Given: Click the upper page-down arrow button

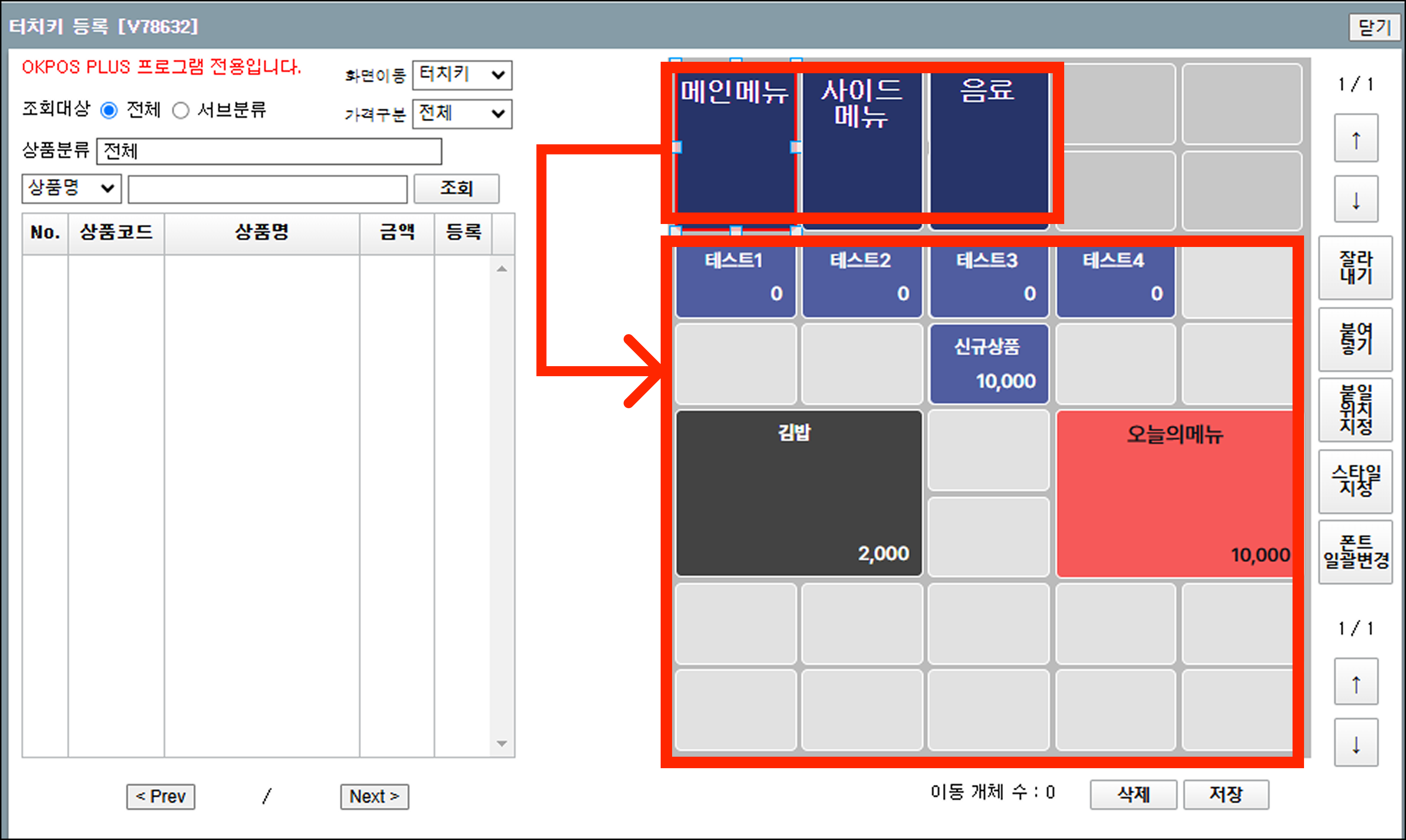Looking at the screenshot, I should pyautogui.click(x=1356, y=199).
